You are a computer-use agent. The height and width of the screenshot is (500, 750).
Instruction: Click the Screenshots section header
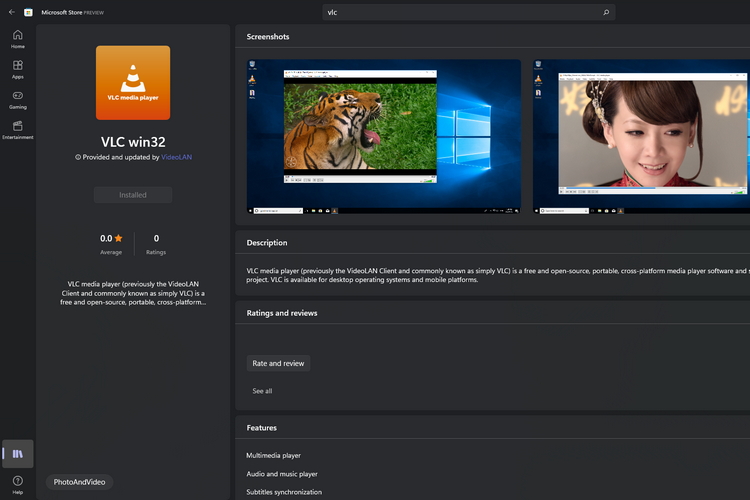click(x=268, y=37)
